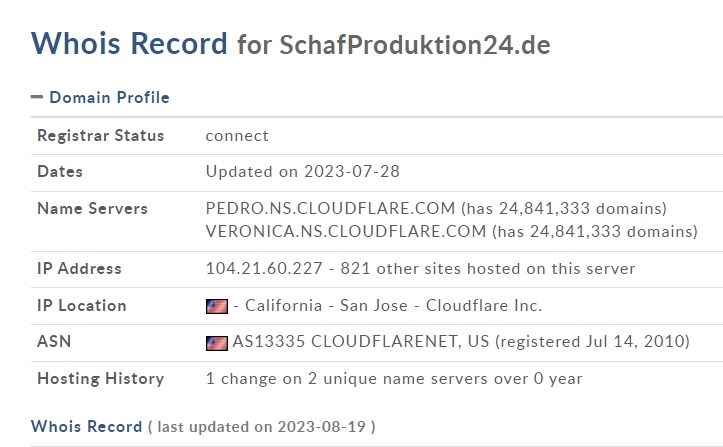Click the US flag beside AS13335
723x447 pixels.
[217, 342]
